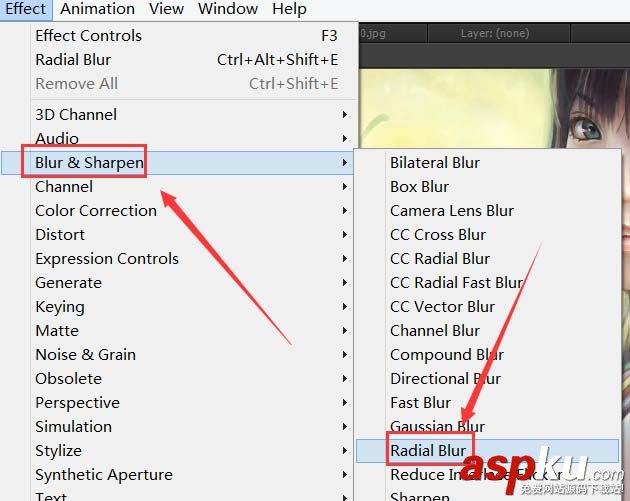Open the Help menu
630x501 pixels.
click(x=289, y=9)
